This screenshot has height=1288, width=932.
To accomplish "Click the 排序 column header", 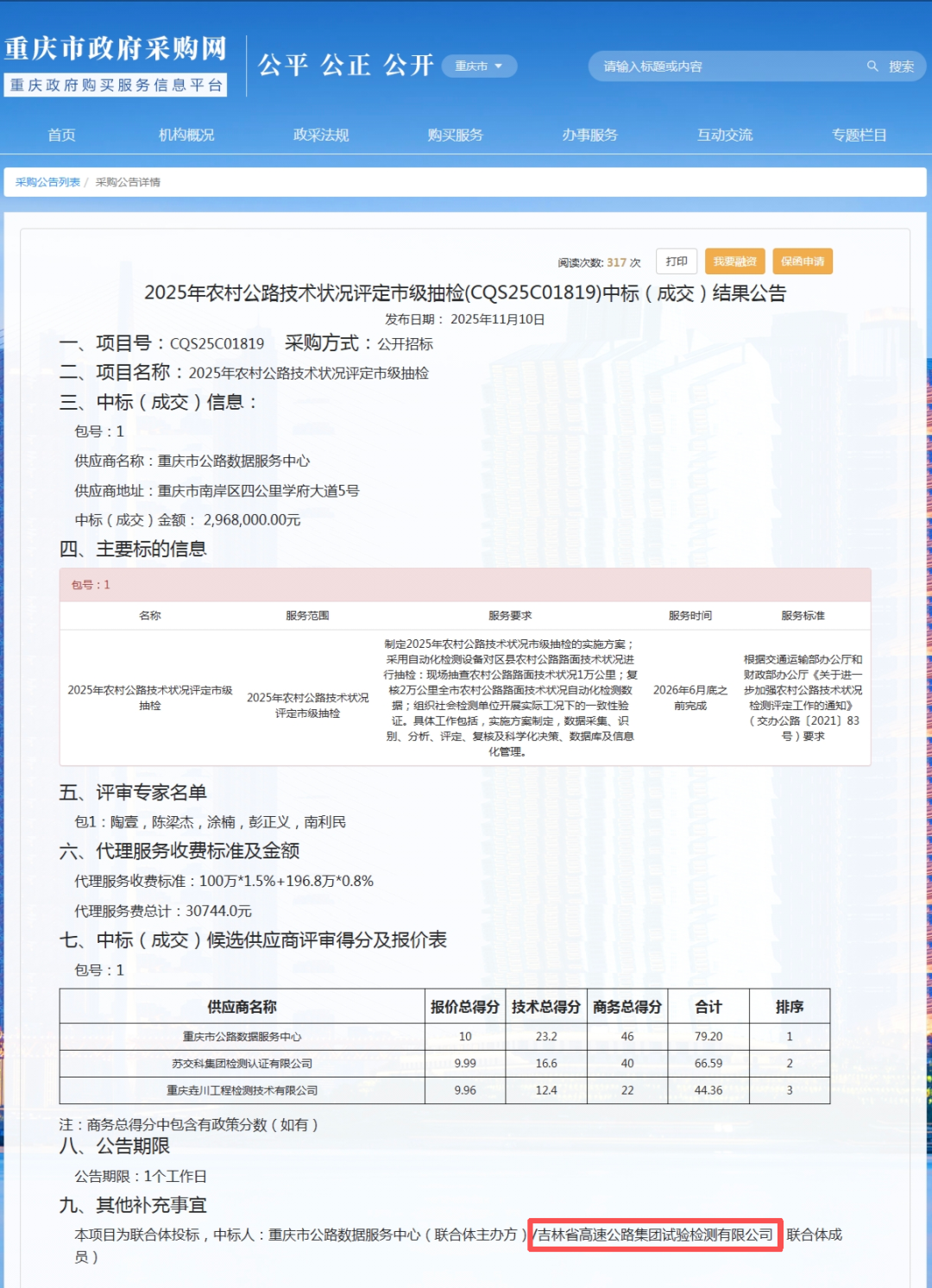I will click(x=790, y=1007).
